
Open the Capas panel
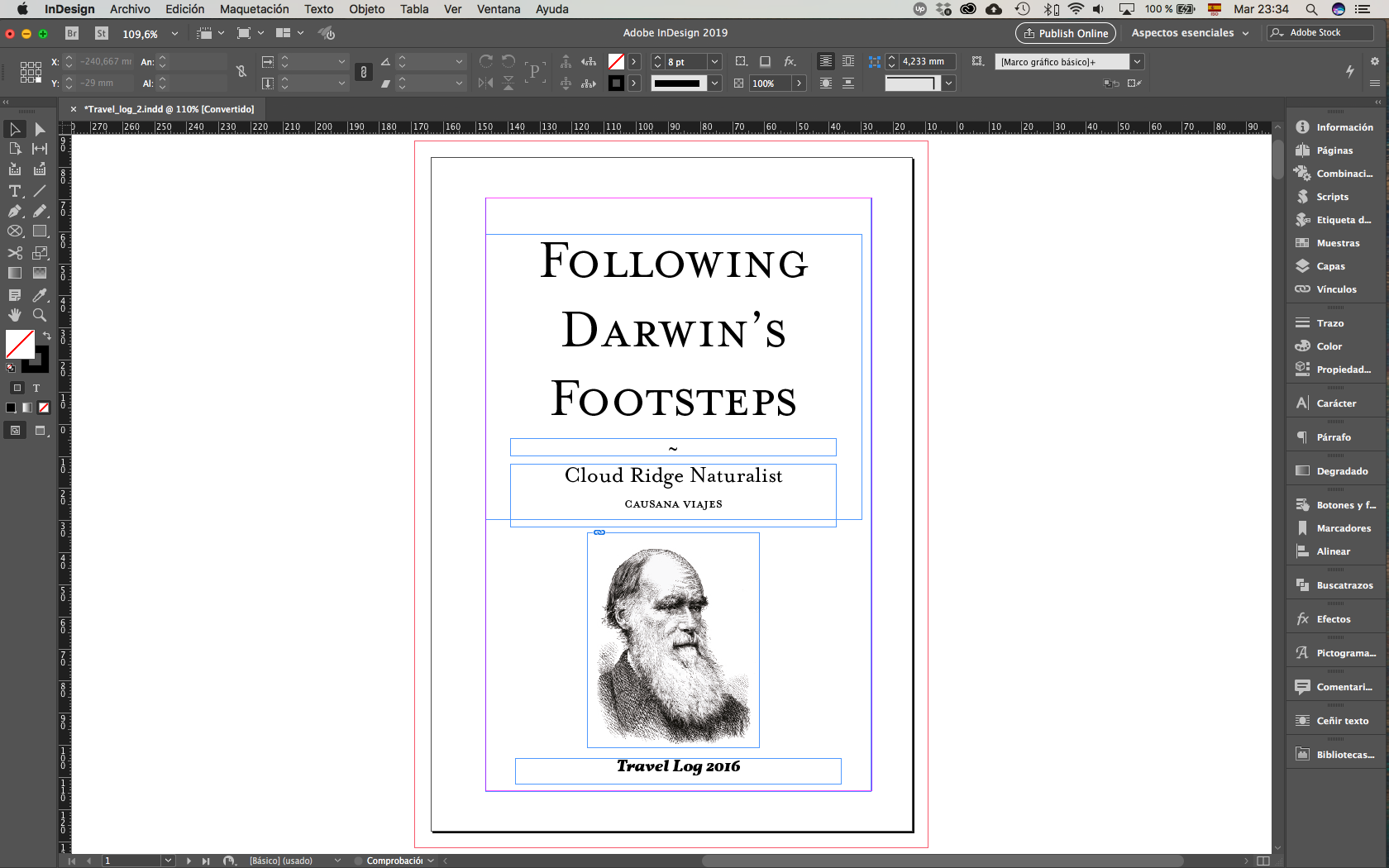1331,266
